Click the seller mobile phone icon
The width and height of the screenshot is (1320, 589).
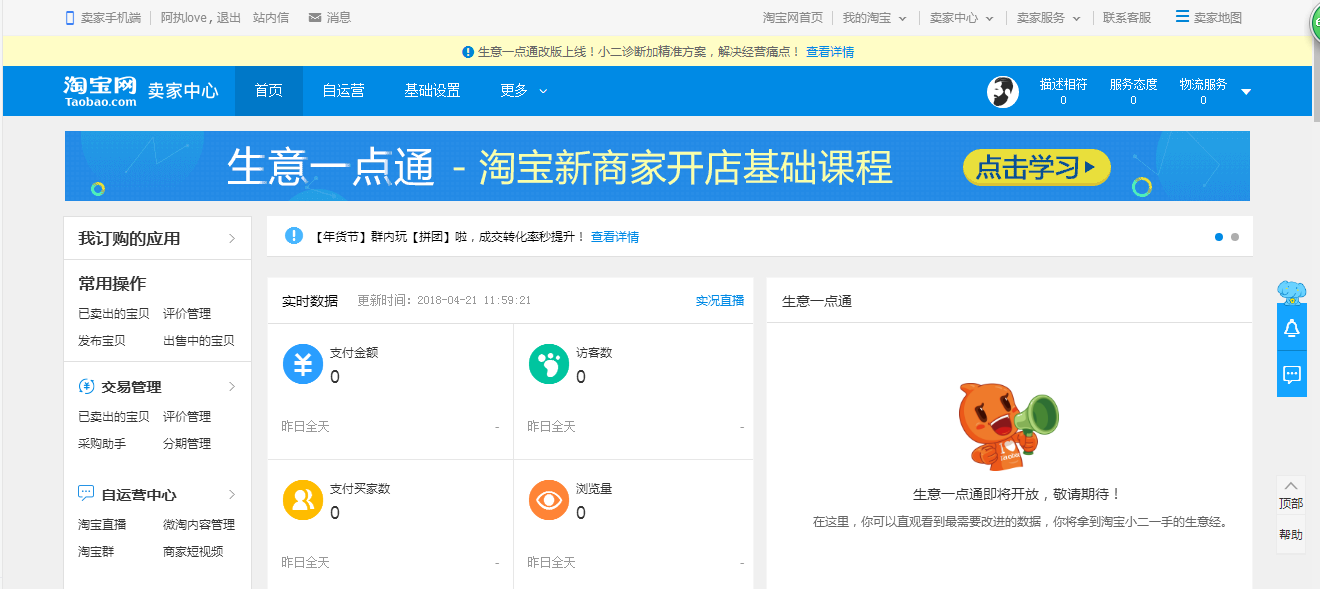70,18
